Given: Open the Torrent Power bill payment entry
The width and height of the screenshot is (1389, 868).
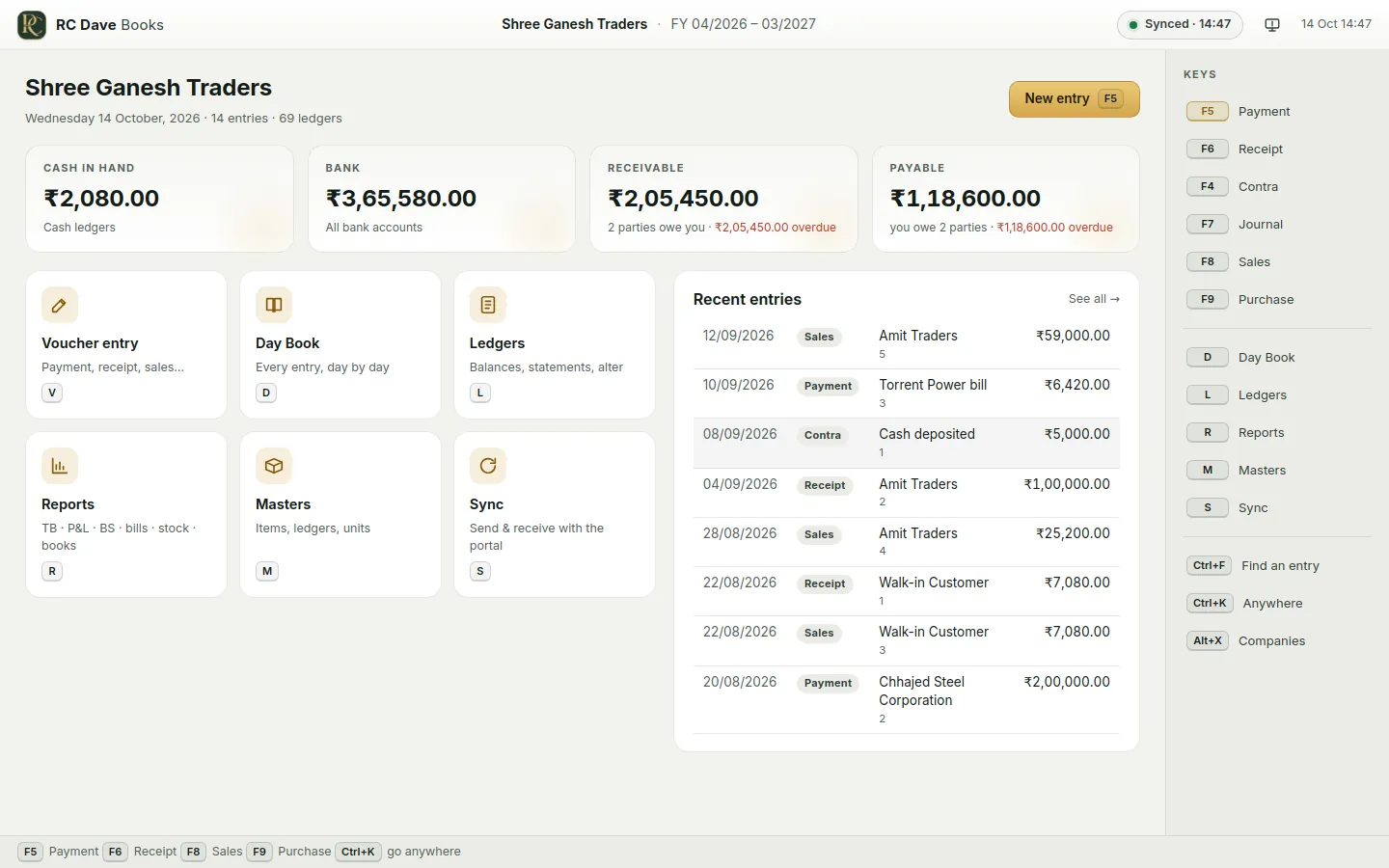Looking at the screenshot, I should coord(907,393).
